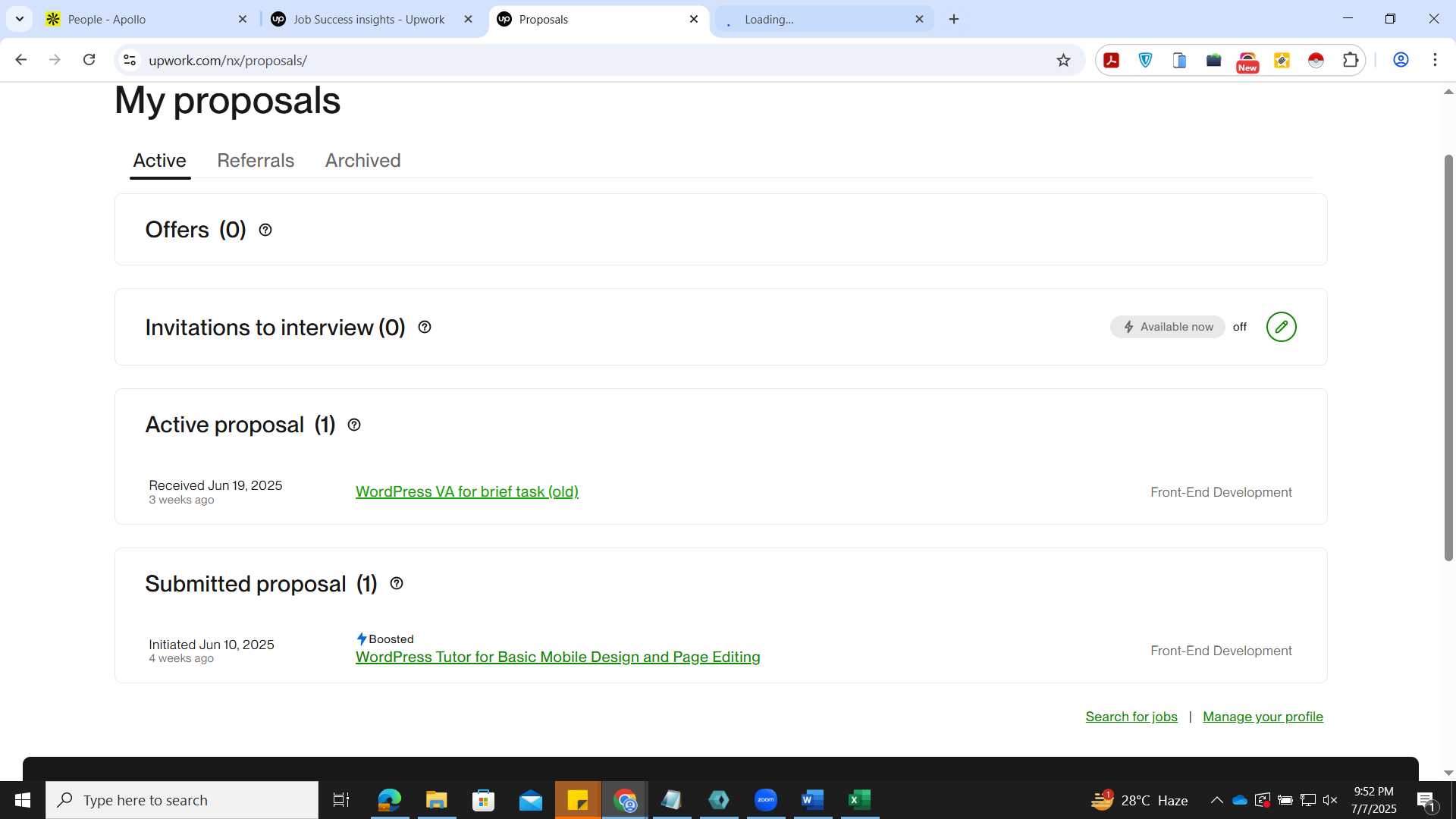The height and width of the screenshot is (819, 1456).
Task: Open the Bitwarden shield extension
Action: 1146,61
